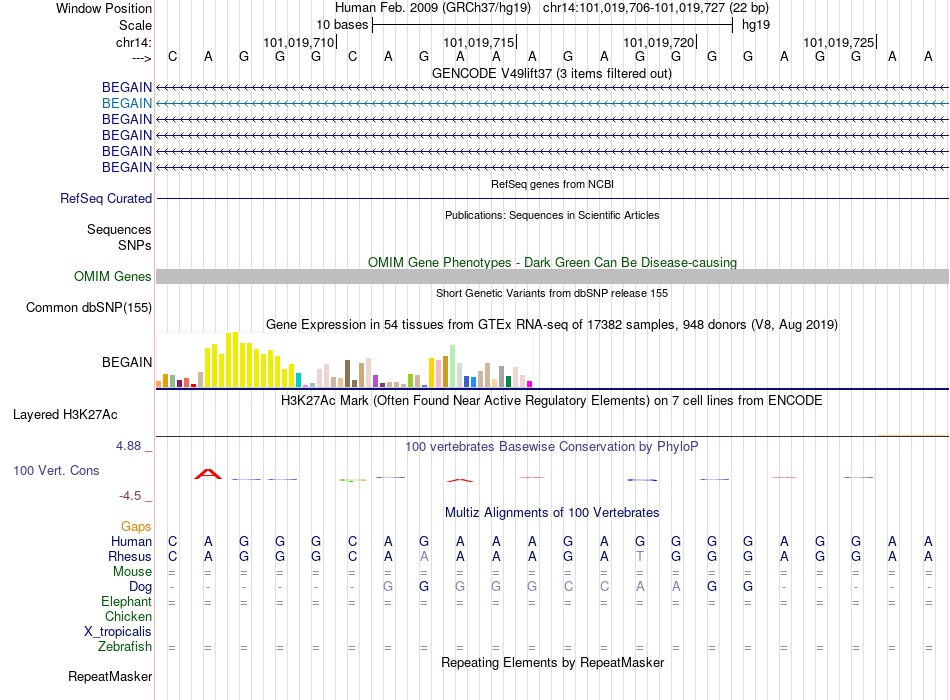Click the Scale label
The width and height of the screenshot is (950, 700).
[136, 26]
